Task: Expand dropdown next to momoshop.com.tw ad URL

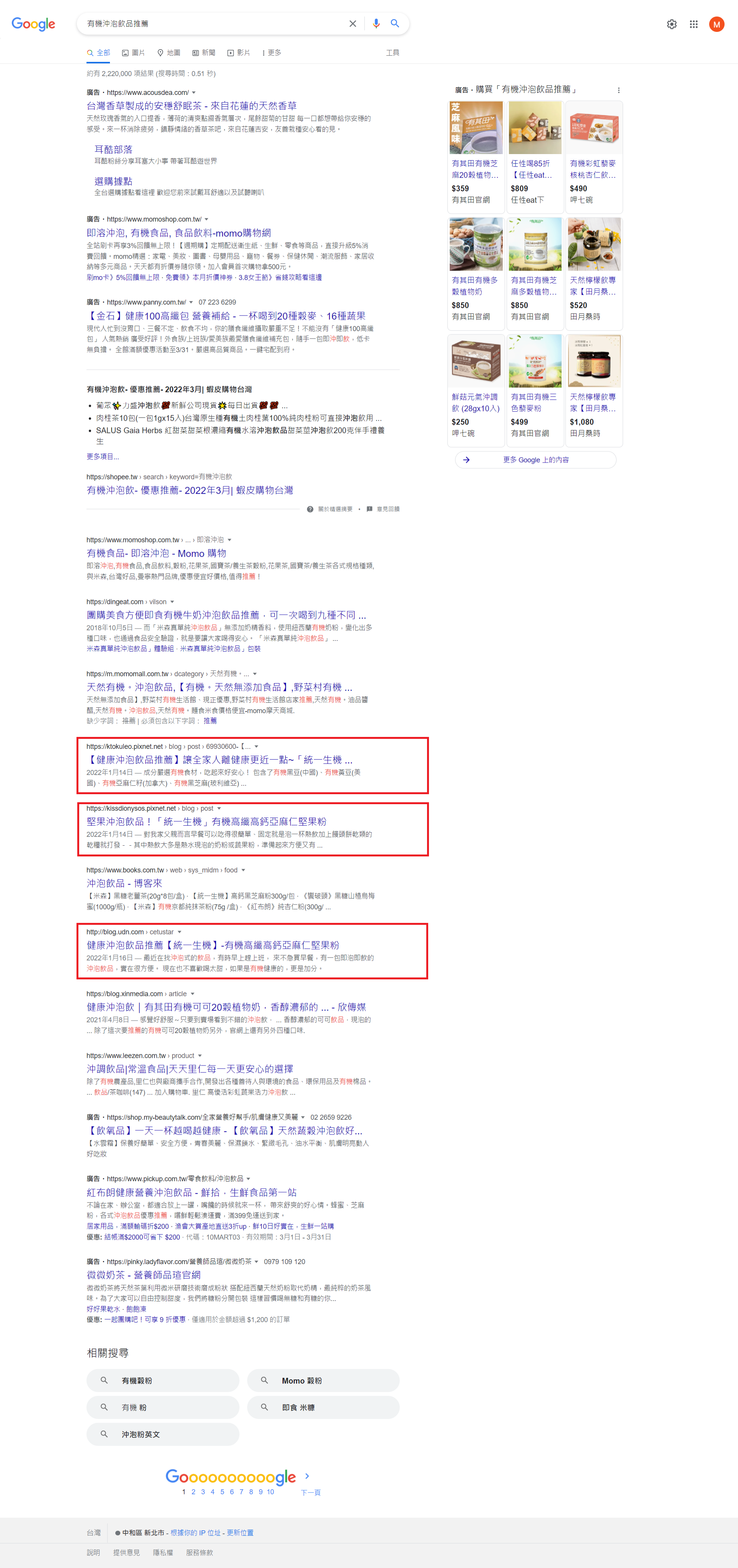Action: 206,219
